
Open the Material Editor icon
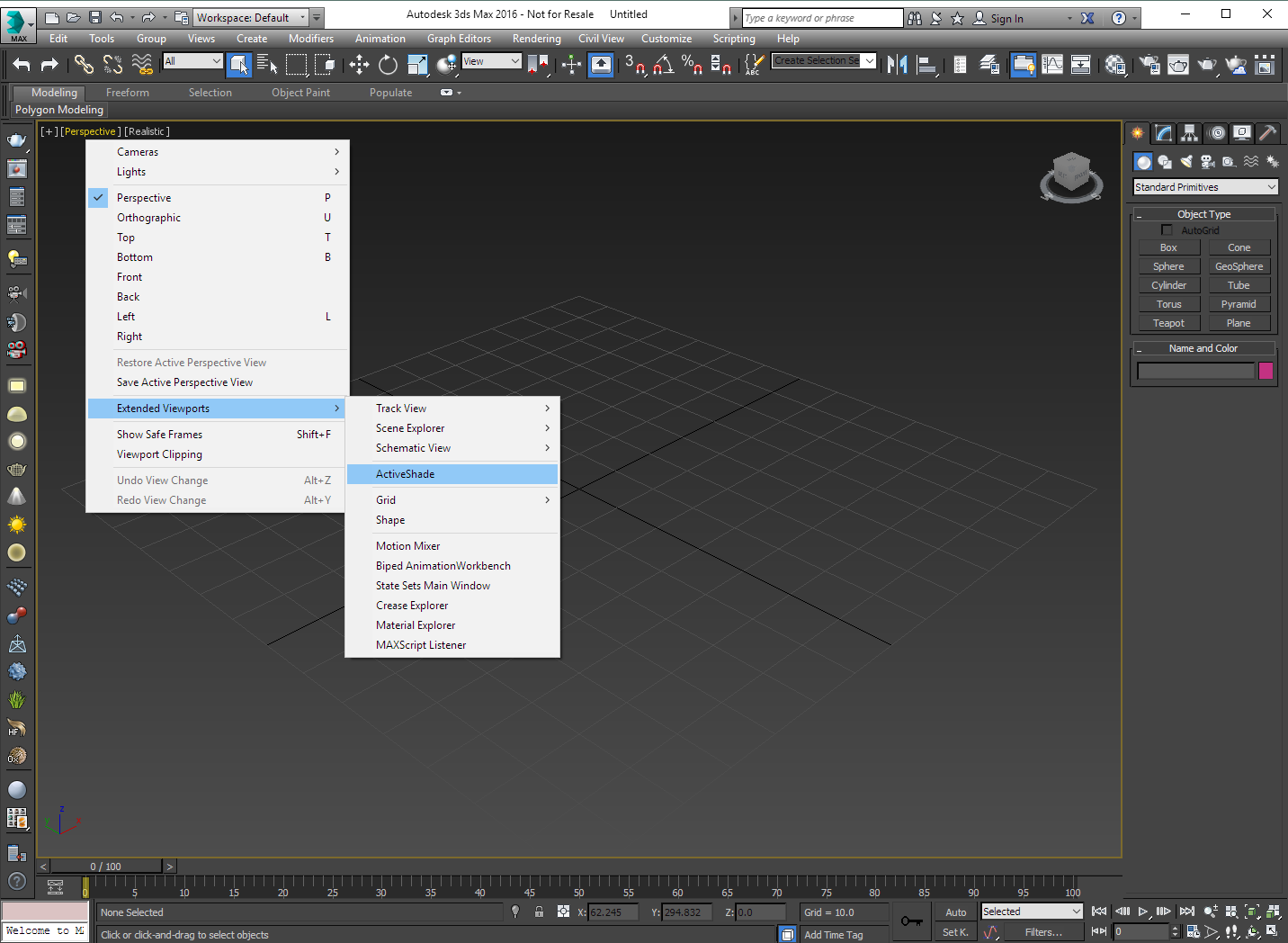point(1115,64)
